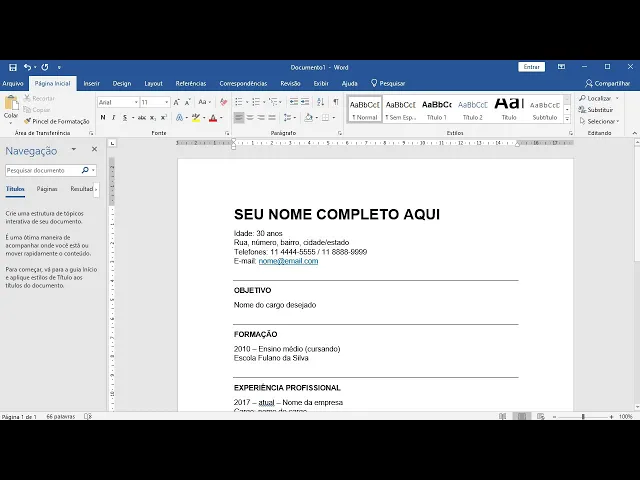Align text right
This screenshot has width=640, height=480.
click(x=261, y=118)
